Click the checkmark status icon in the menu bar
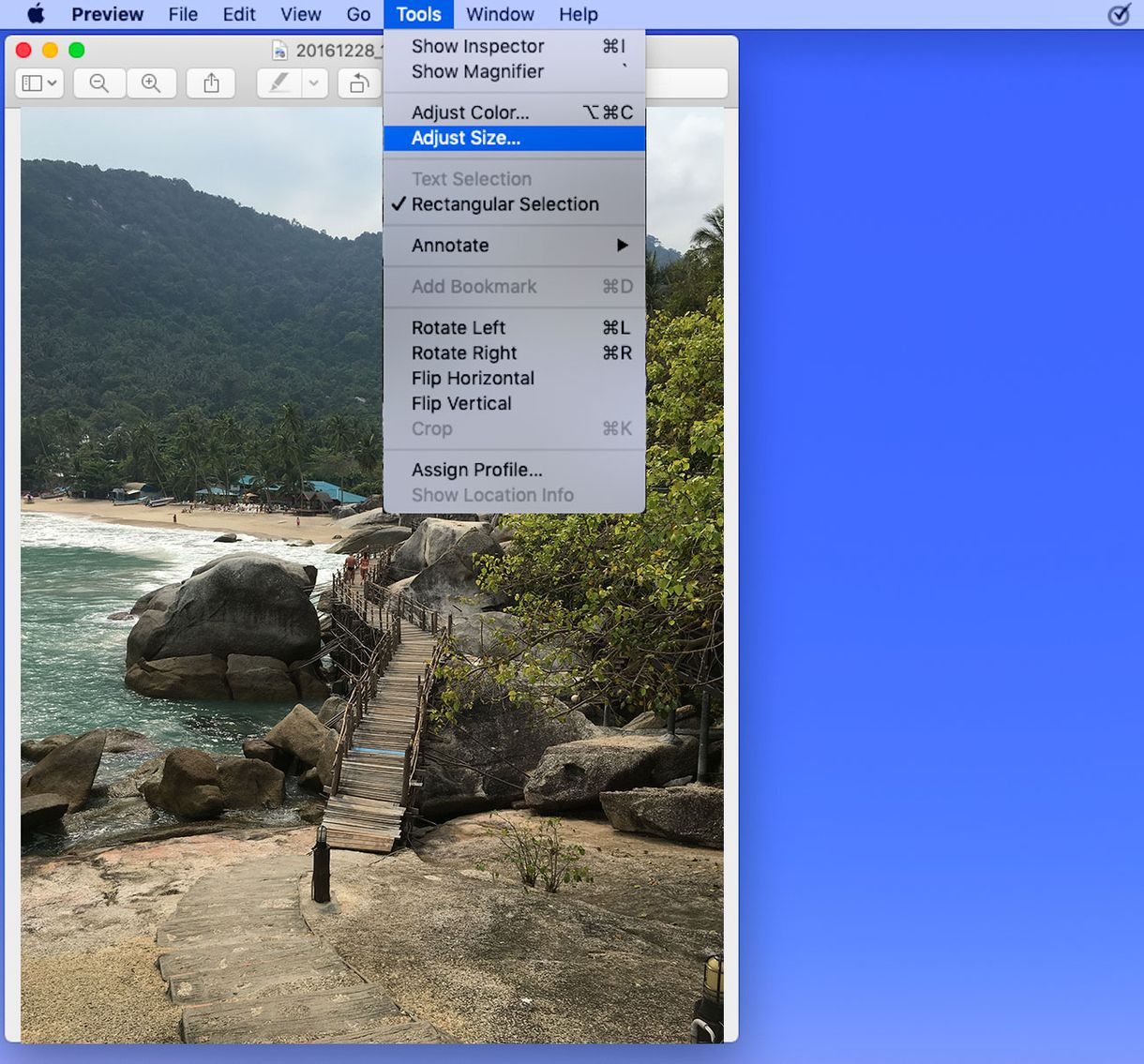 1118,15
